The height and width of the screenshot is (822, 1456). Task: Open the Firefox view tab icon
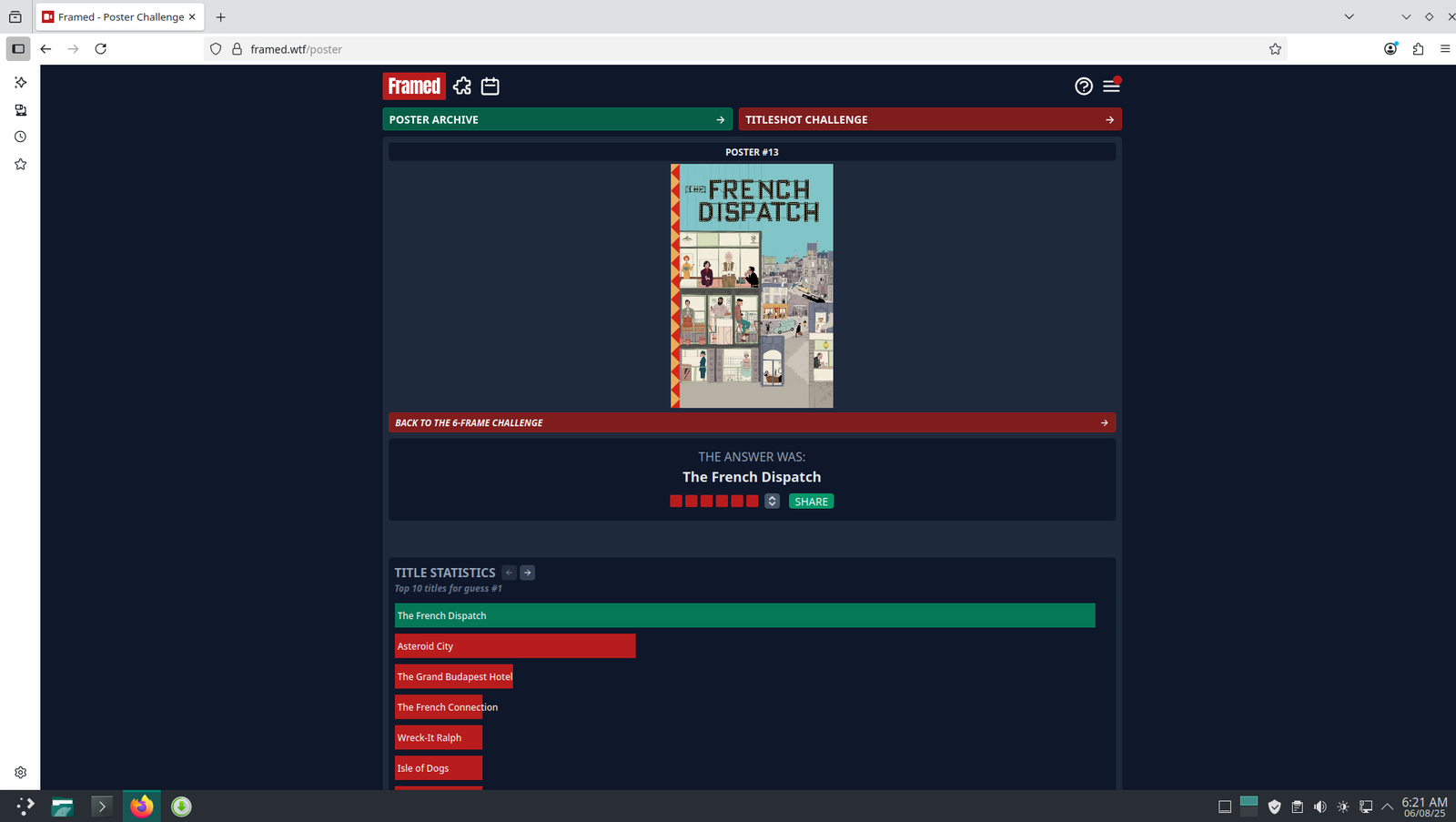(15, 16)
